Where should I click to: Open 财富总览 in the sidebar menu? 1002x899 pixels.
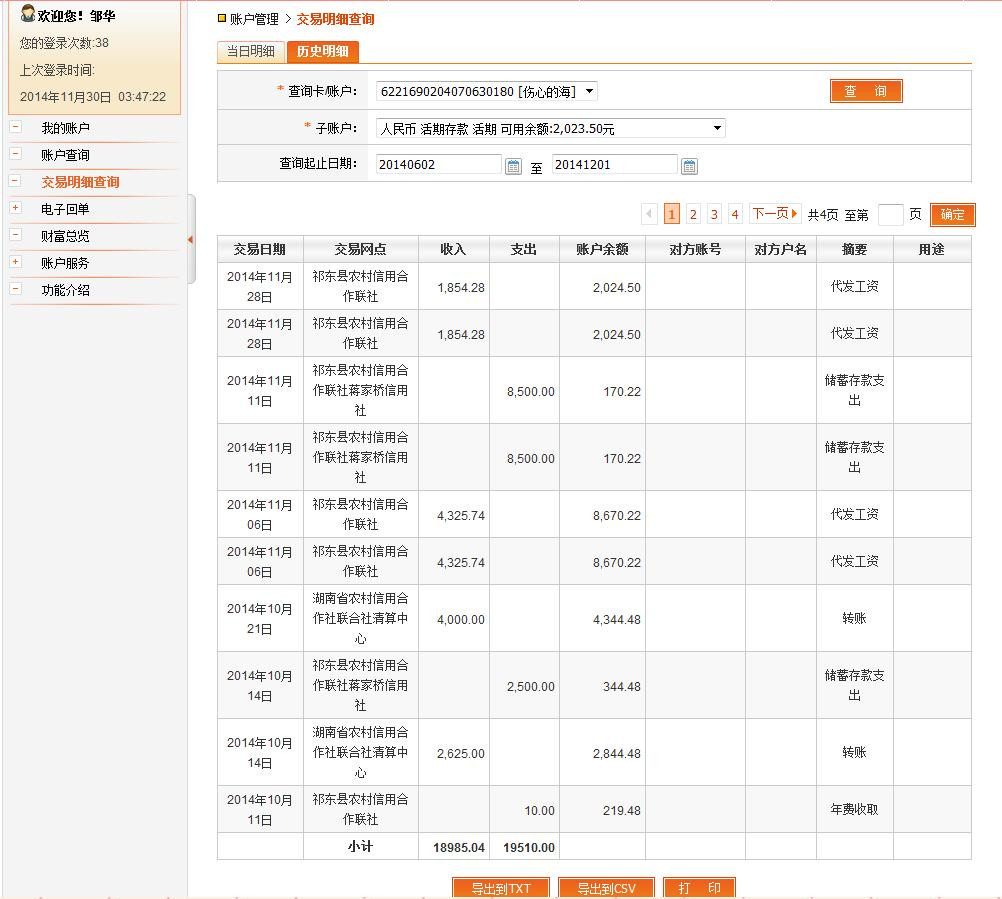[x=65, y=236]
